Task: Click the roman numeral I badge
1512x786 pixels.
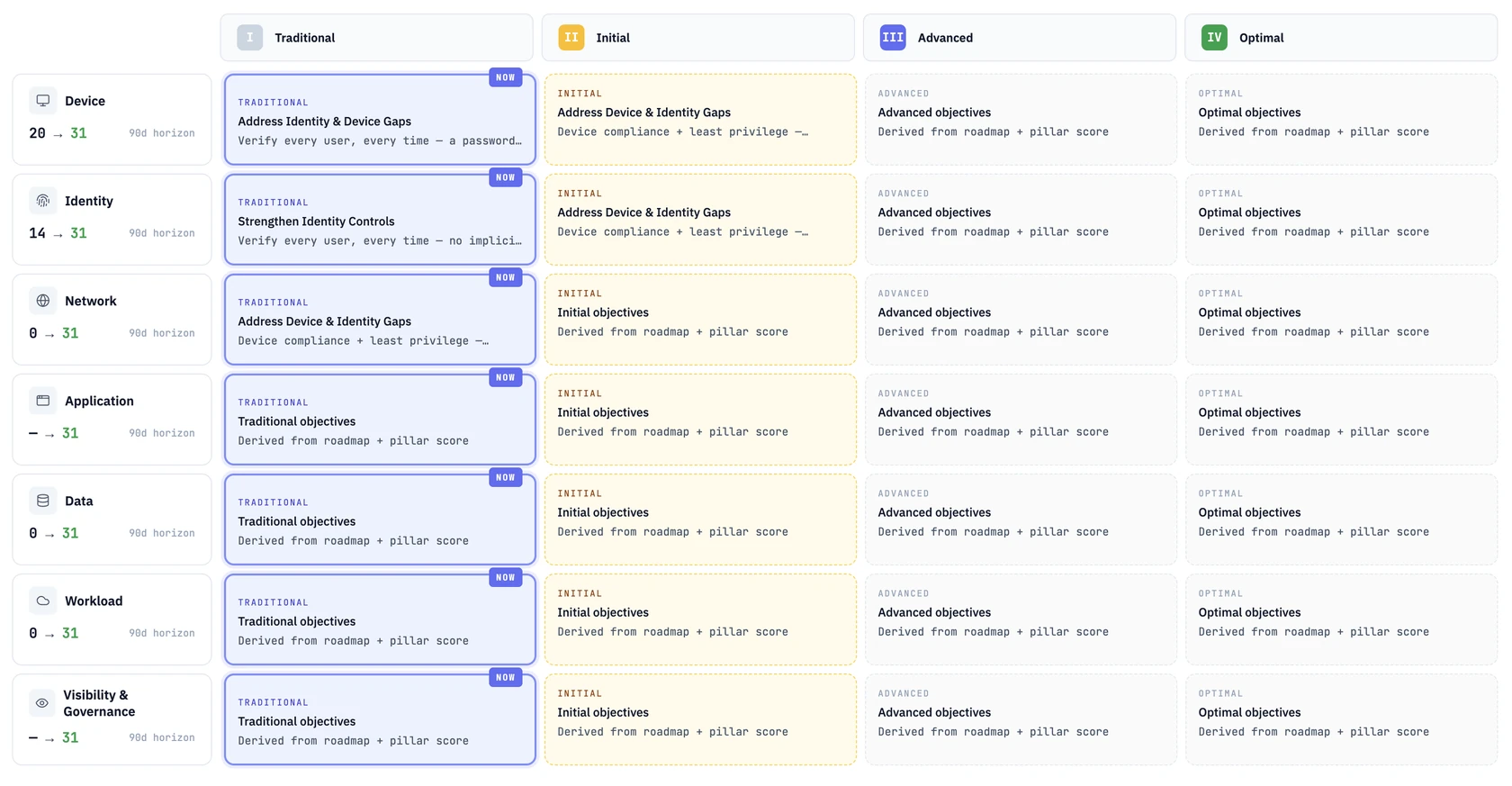Action: (250, 38)
